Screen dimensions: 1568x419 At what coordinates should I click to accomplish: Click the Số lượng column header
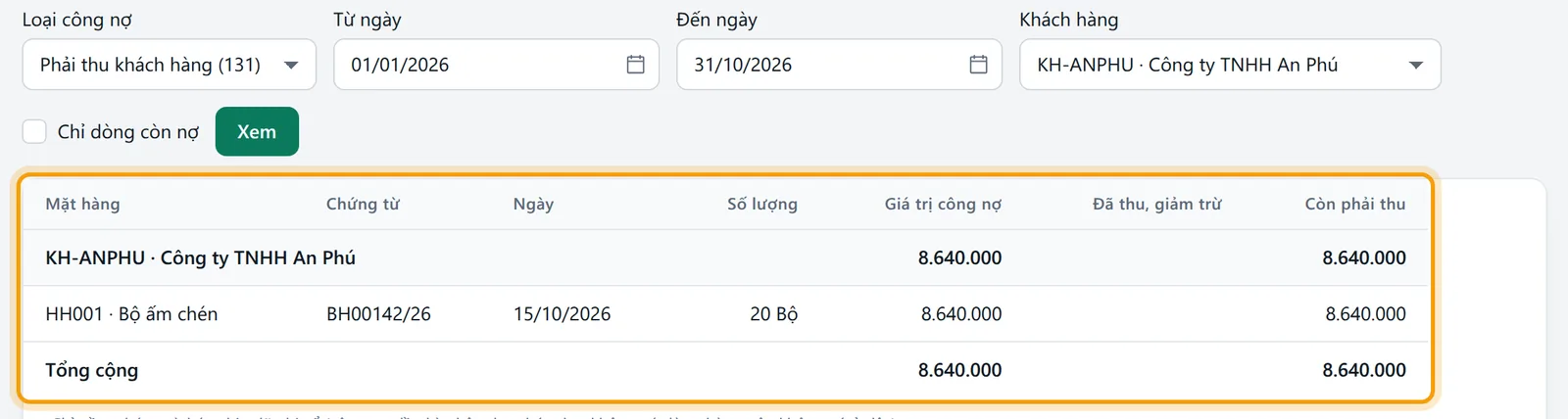[x=761, y=204]
